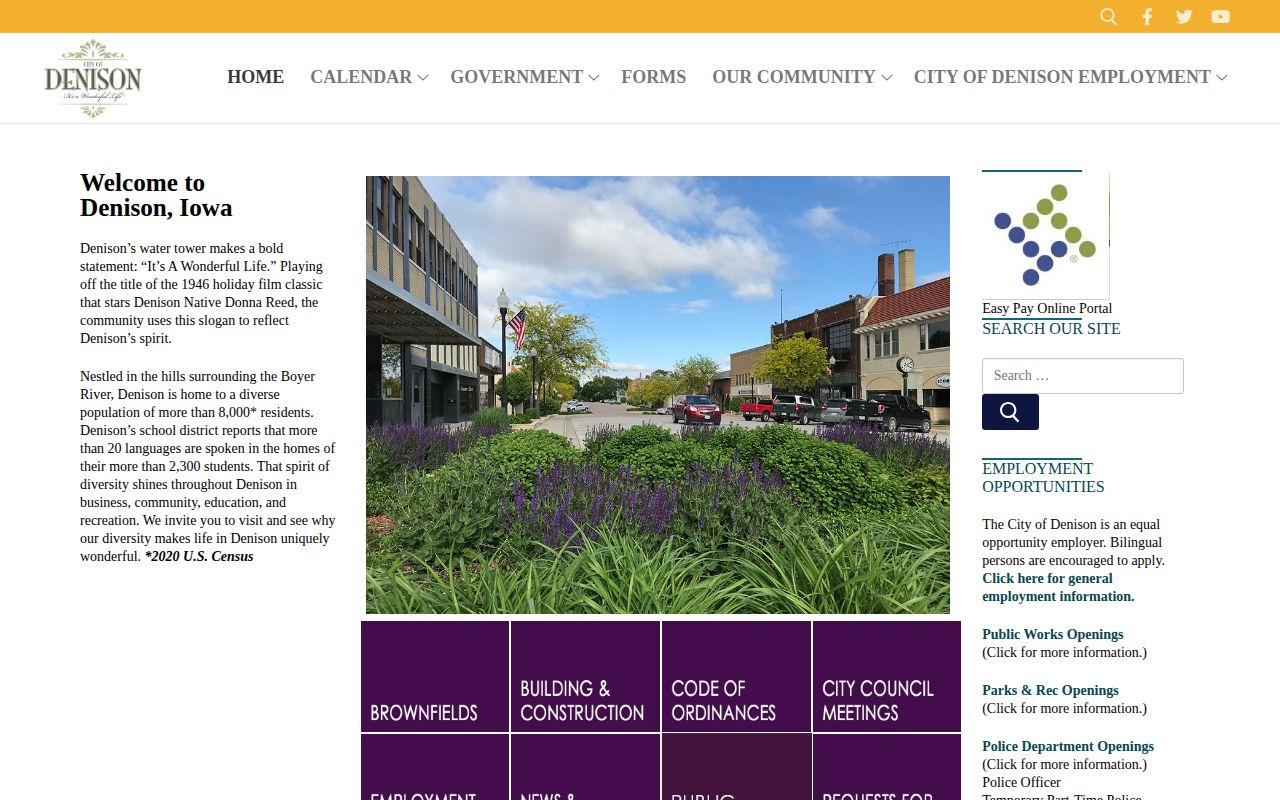The width and height of the screenshot is (1280, 800).
Task: Click the *2020 U.S. Census footnote text
Action: coord(199,556)
